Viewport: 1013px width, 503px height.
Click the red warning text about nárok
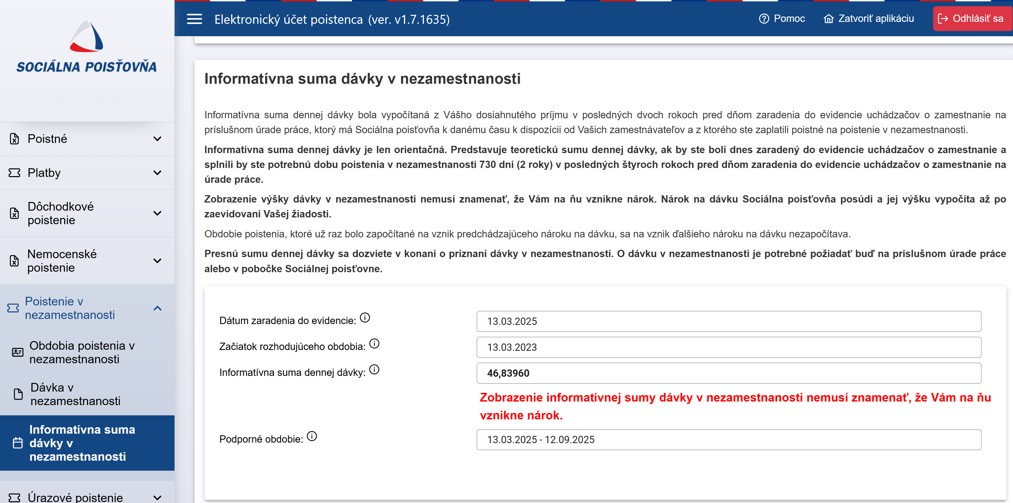click(735, 406)
